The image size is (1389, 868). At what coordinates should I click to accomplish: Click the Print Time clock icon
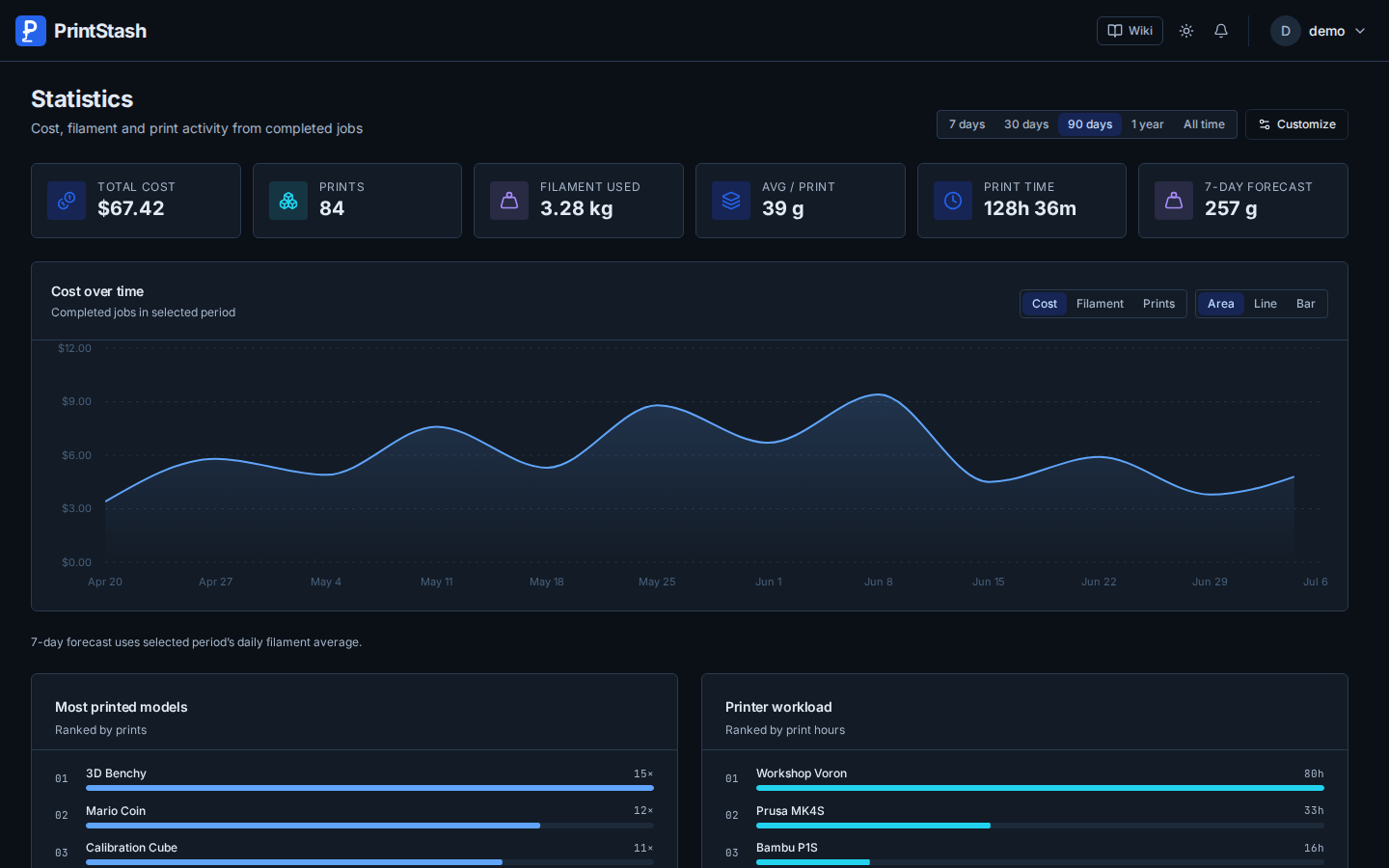pyautogui.click(x=953, y=201)
